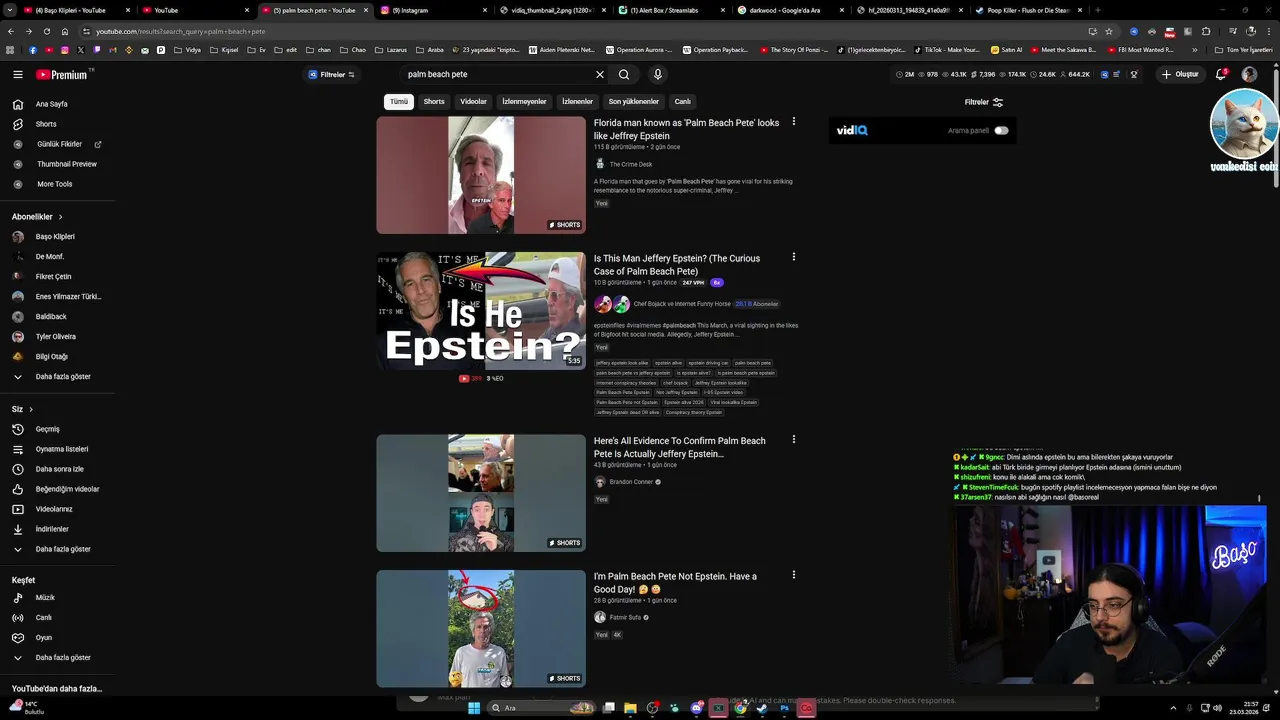
Task: Click the magnifier search button
Action: click(624, 74)
